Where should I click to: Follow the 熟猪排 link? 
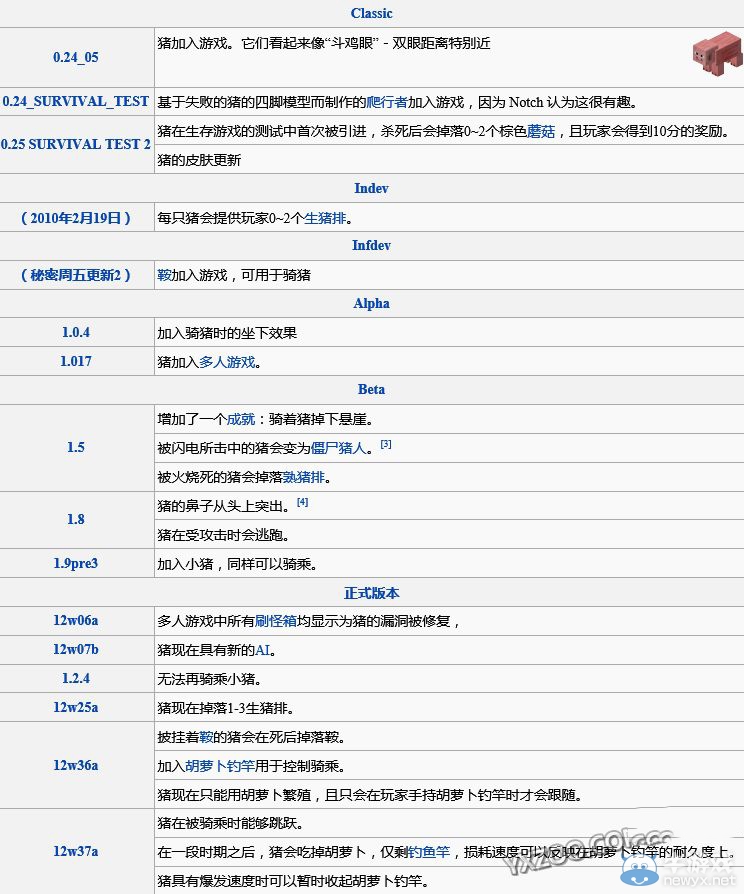point(304,477)
